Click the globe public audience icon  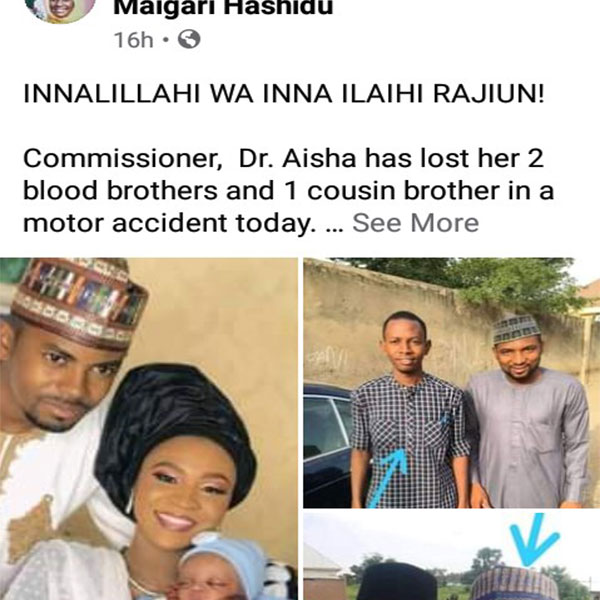click(x=189, y=39)
